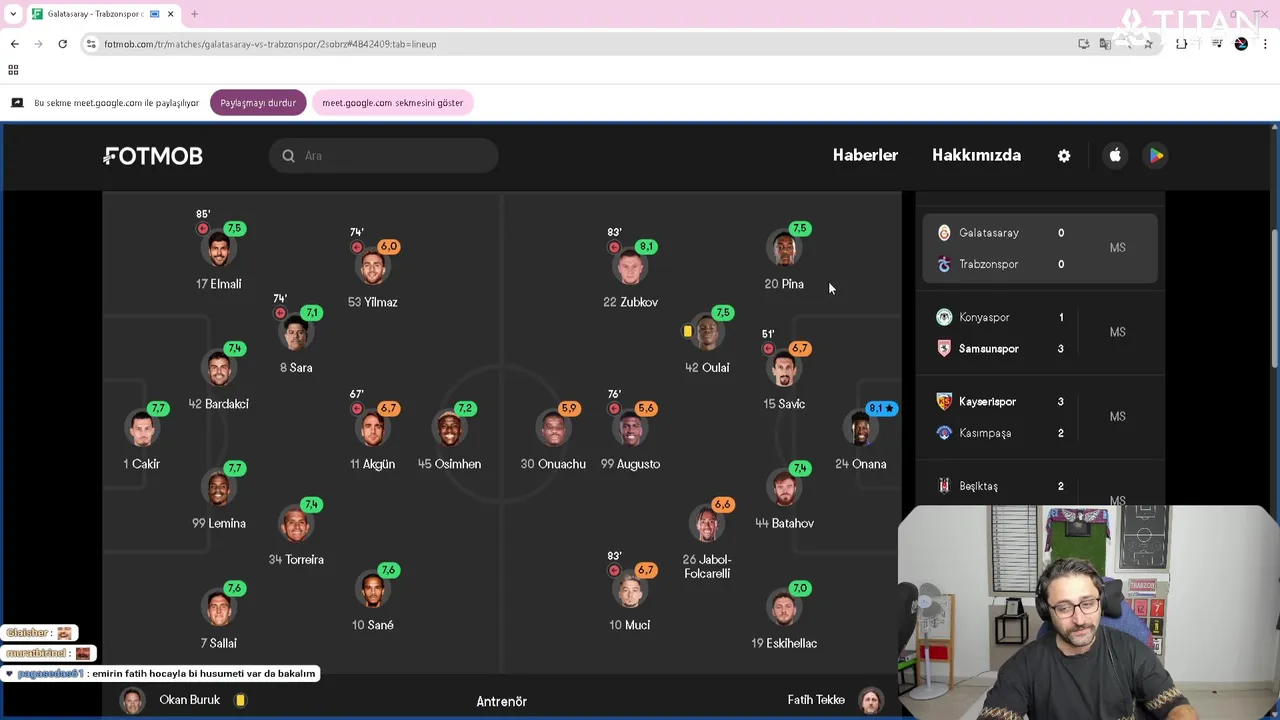Click the Kayserispor club crest icon
The height and width of the screenshot is (720, 1280).
point(944,402)
